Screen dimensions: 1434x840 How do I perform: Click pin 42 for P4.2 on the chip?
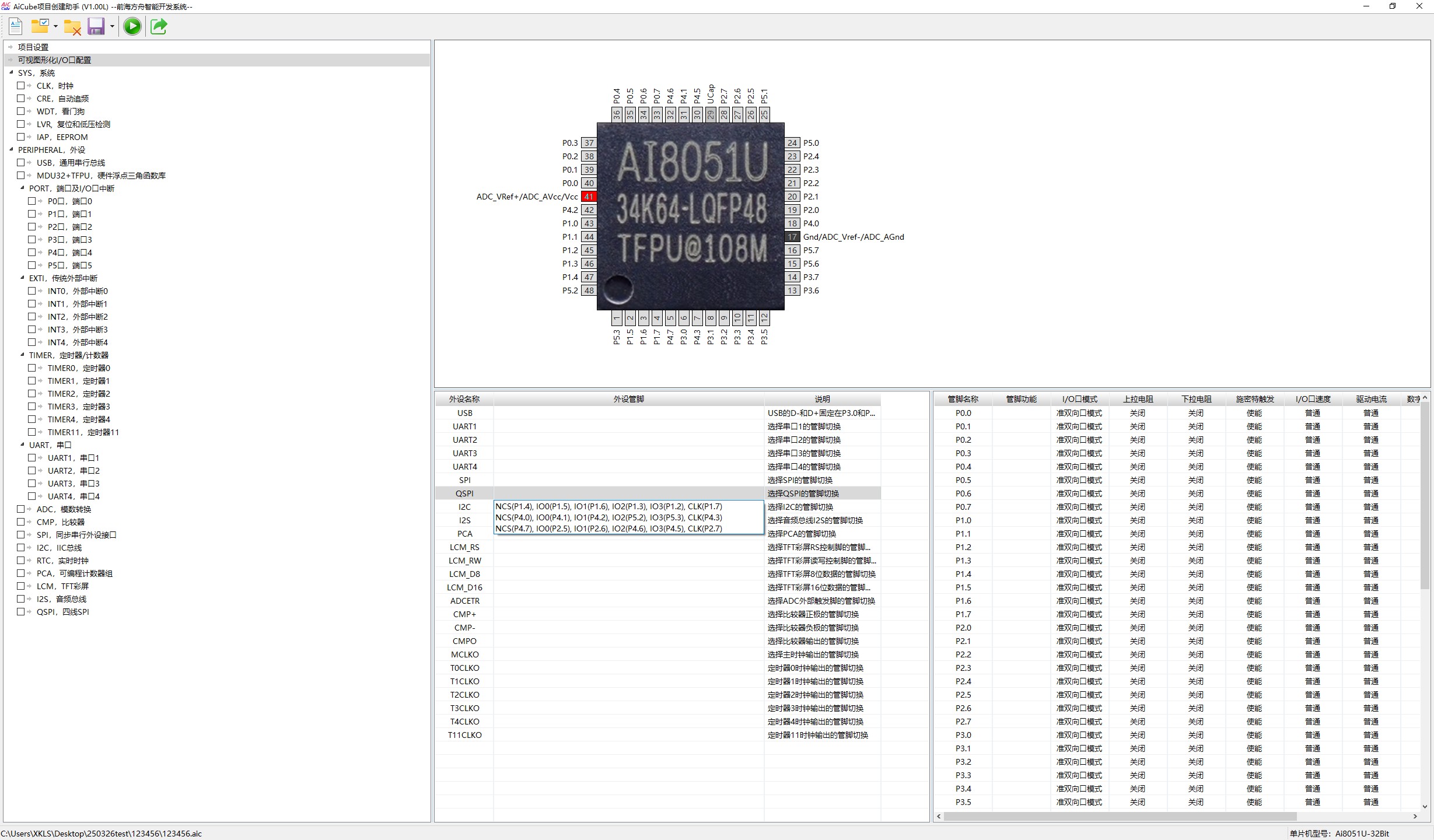[589, 210]
